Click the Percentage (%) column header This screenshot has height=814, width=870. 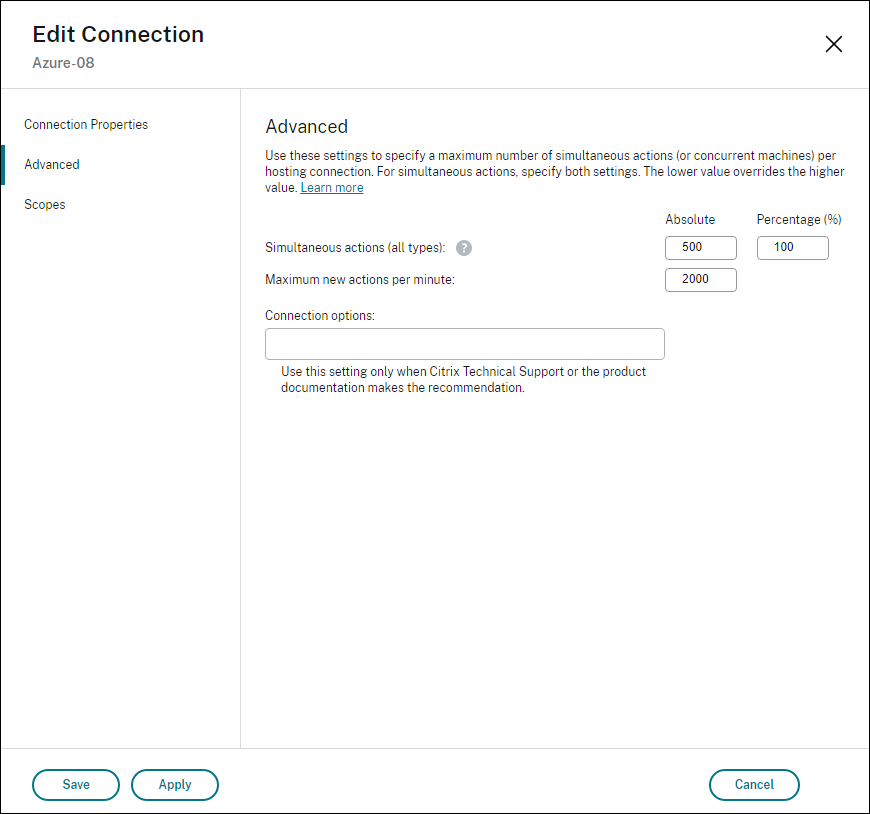click(797, 219)
